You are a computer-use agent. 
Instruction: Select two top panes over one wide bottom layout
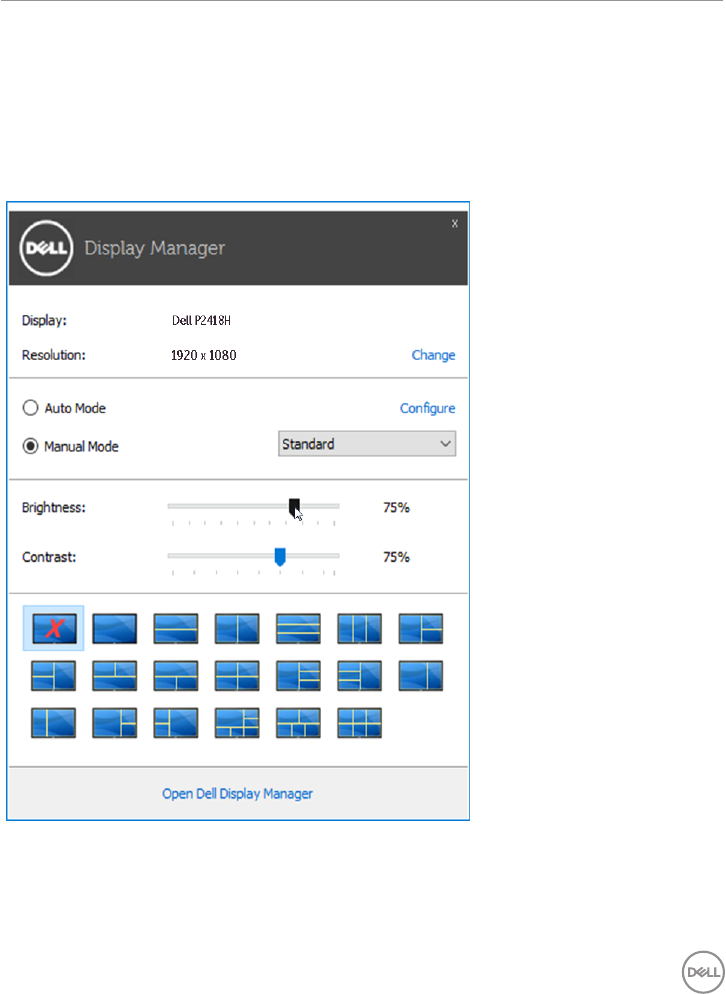115,676
